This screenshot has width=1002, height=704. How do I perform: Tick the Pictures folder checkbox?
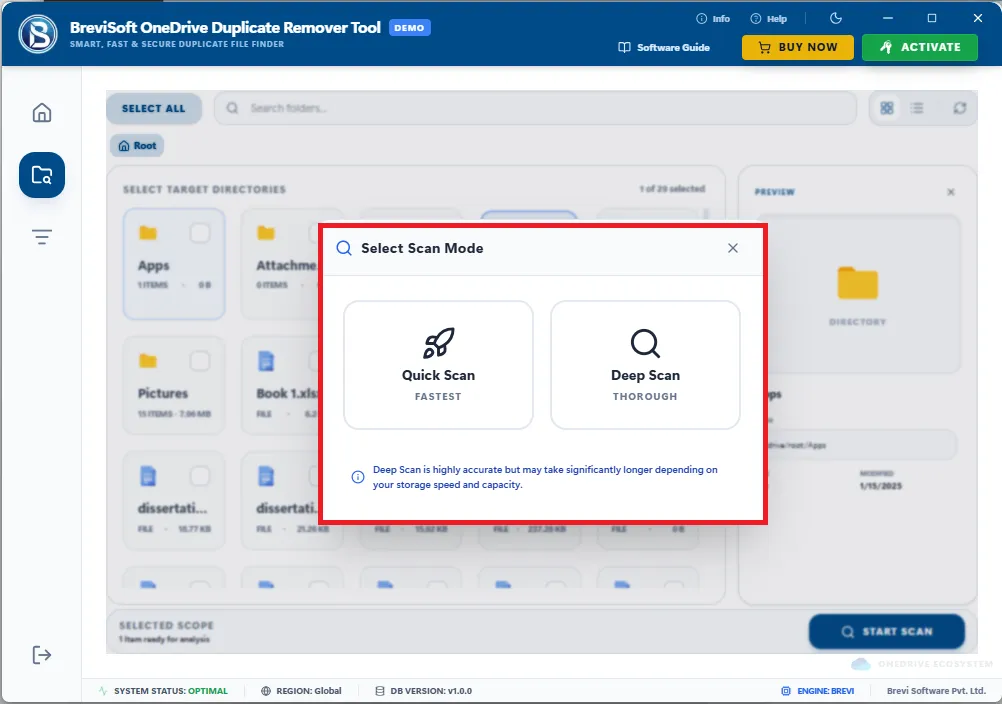200,361
